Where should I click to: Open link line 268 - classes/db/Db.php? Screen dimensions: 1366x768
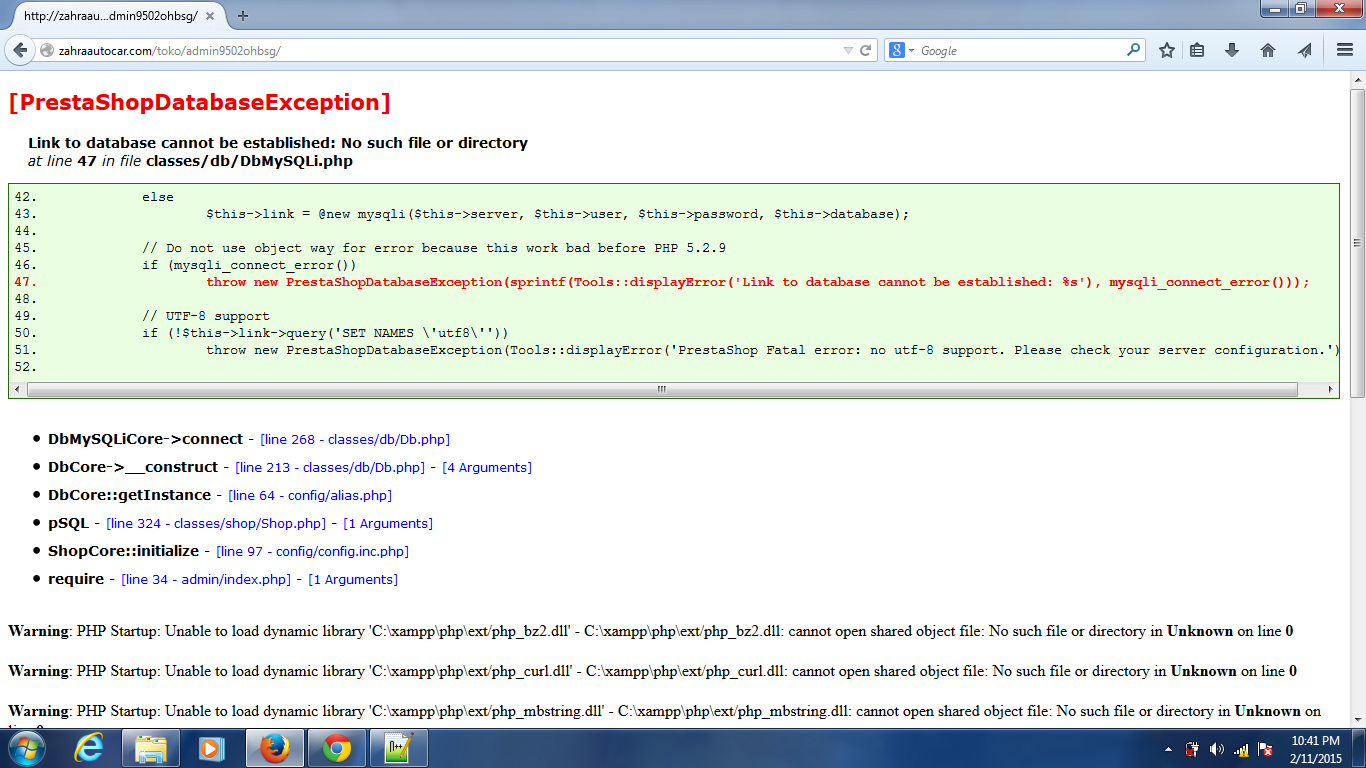click(x=355, y=439)
